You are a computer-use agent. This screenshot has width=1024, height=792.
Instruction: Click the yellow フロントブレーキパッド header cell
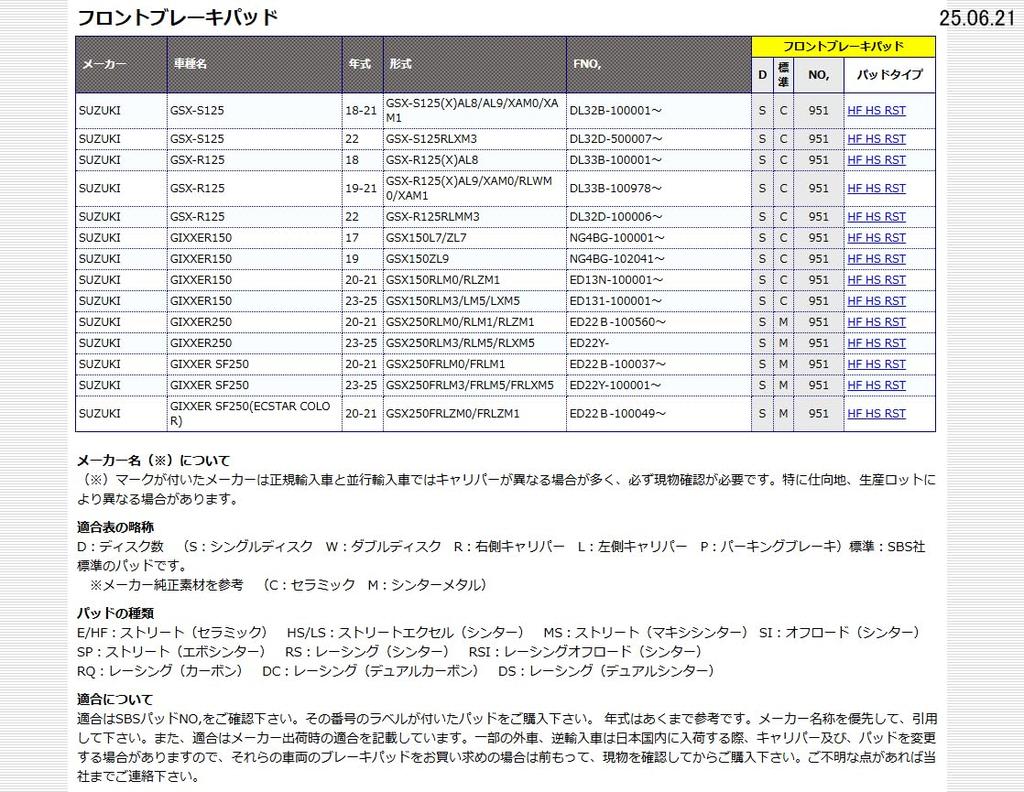[x=843, y=46]
